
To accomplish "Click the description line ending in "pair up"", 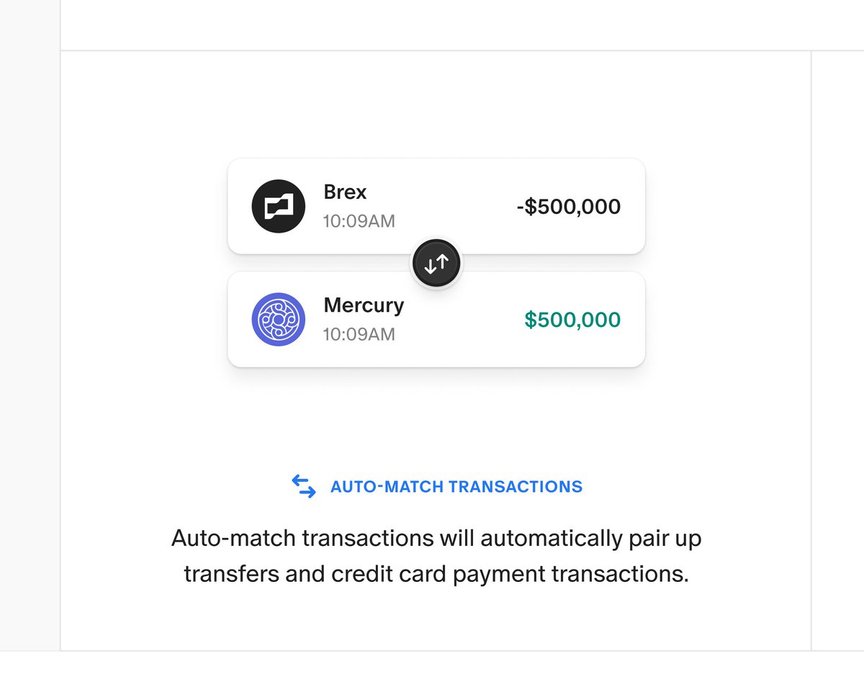I will [x=436, y=538].
